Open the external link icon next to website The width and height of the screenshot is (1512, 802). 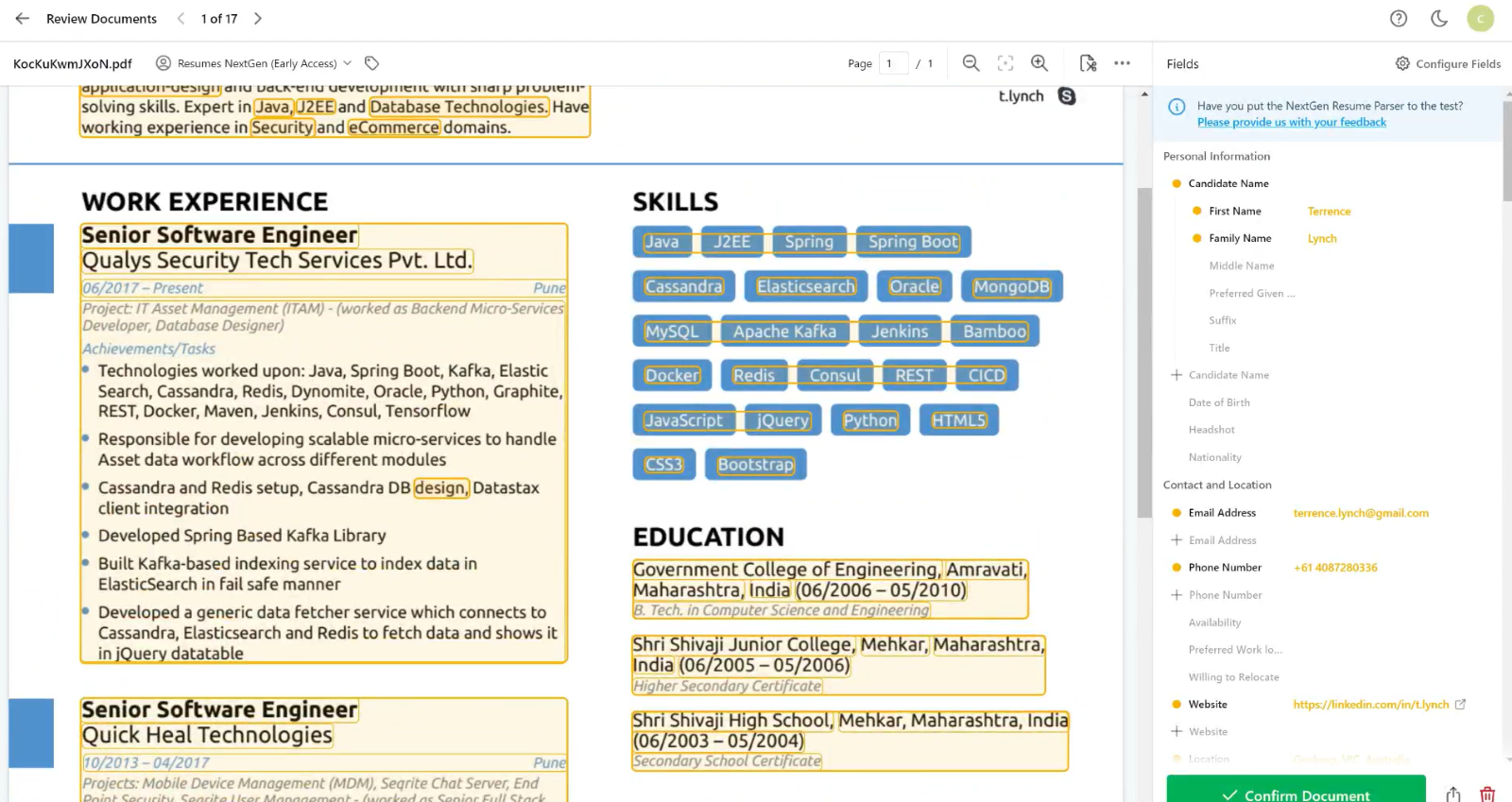1460,705
